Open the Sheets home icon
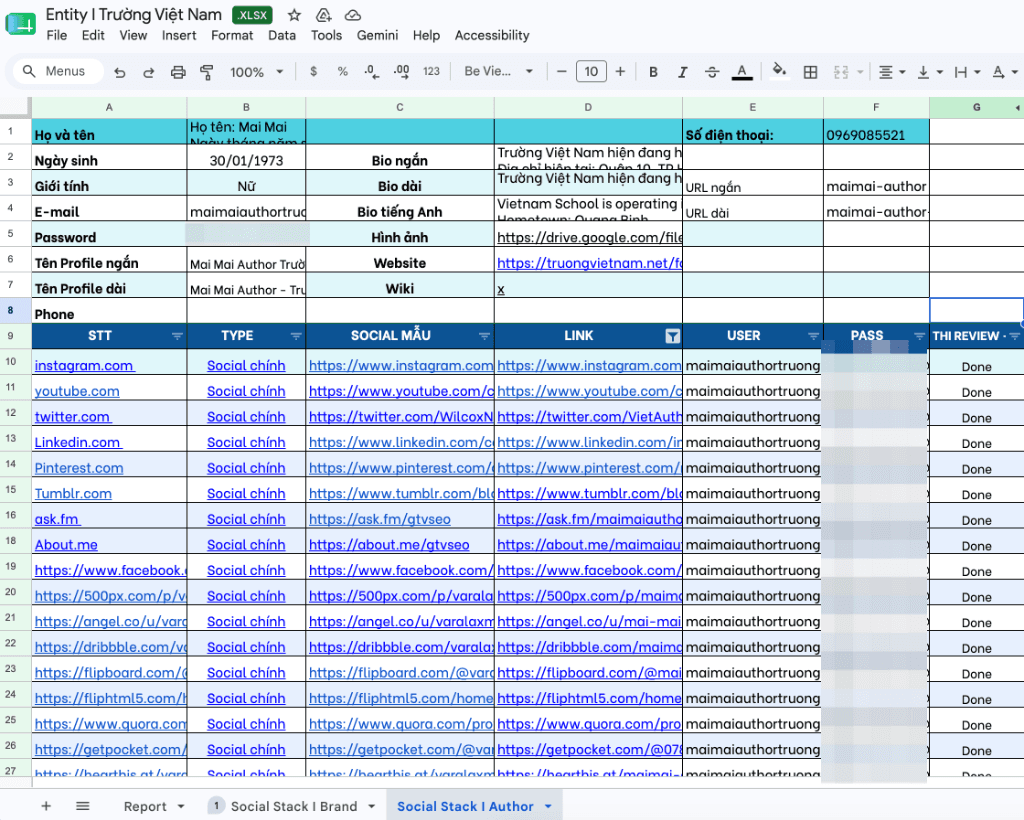The width and height of the screenshot is (1024, 820). [x=20, y=24]
